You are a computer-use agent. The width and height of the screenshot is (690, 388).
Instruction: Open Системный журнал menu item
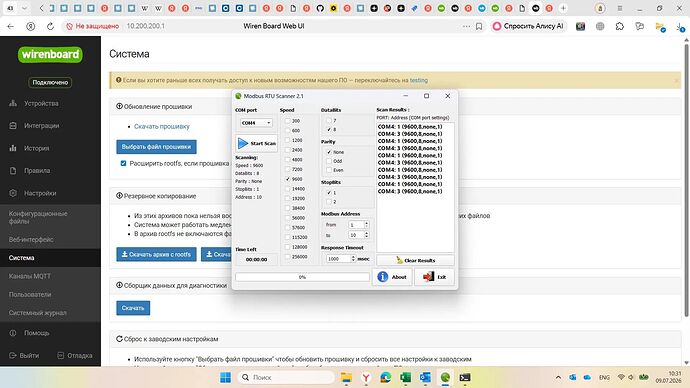tap(37, 313)
